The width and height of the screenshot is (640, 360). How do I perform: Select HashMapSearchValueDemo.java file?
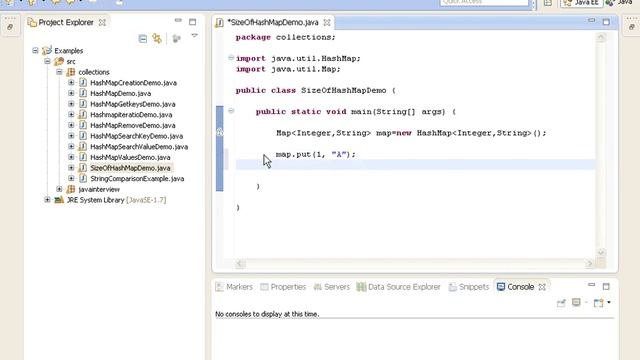point(139,147)
